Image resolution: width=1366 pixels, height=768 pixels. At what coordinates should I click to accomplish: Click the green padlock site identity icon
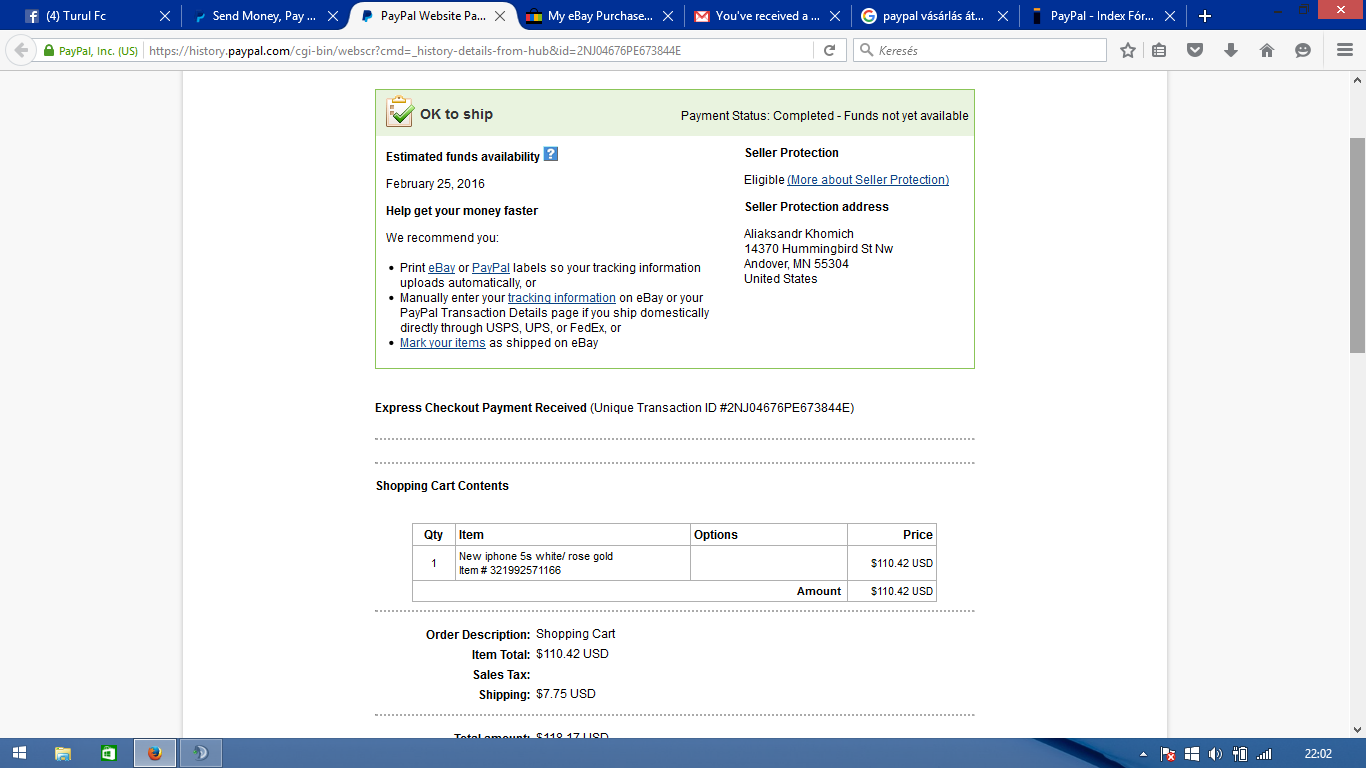click(47, 50)
